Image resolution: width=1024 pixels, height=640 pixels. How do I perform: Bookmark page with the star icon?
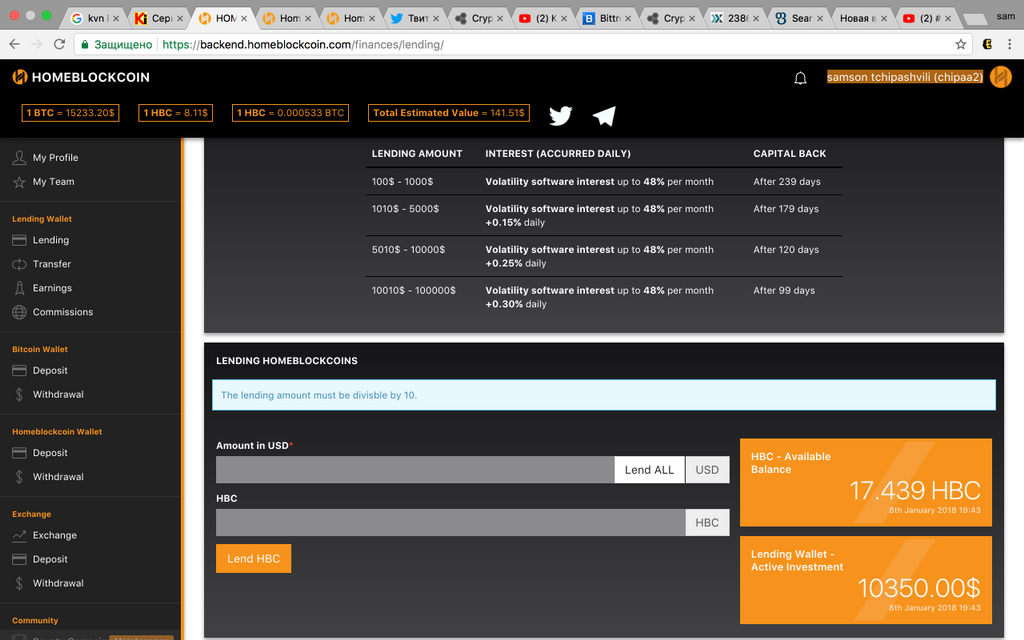pos(961,44)
